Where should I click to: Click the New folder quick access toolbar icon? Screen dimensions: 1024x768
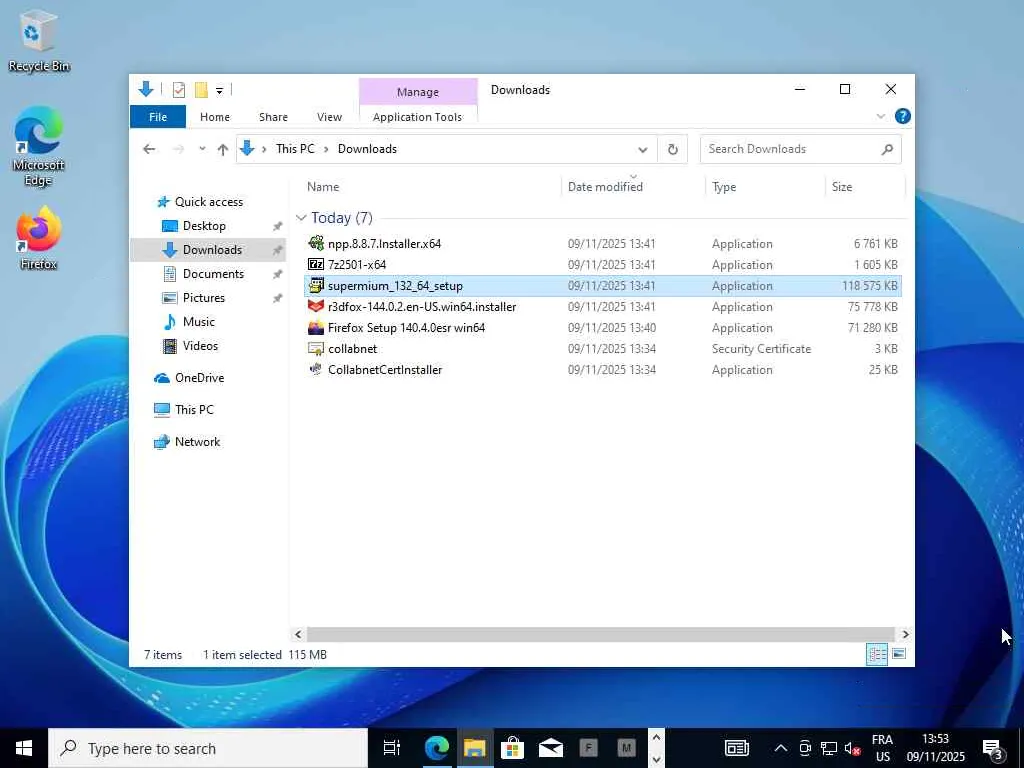(201, 89)
